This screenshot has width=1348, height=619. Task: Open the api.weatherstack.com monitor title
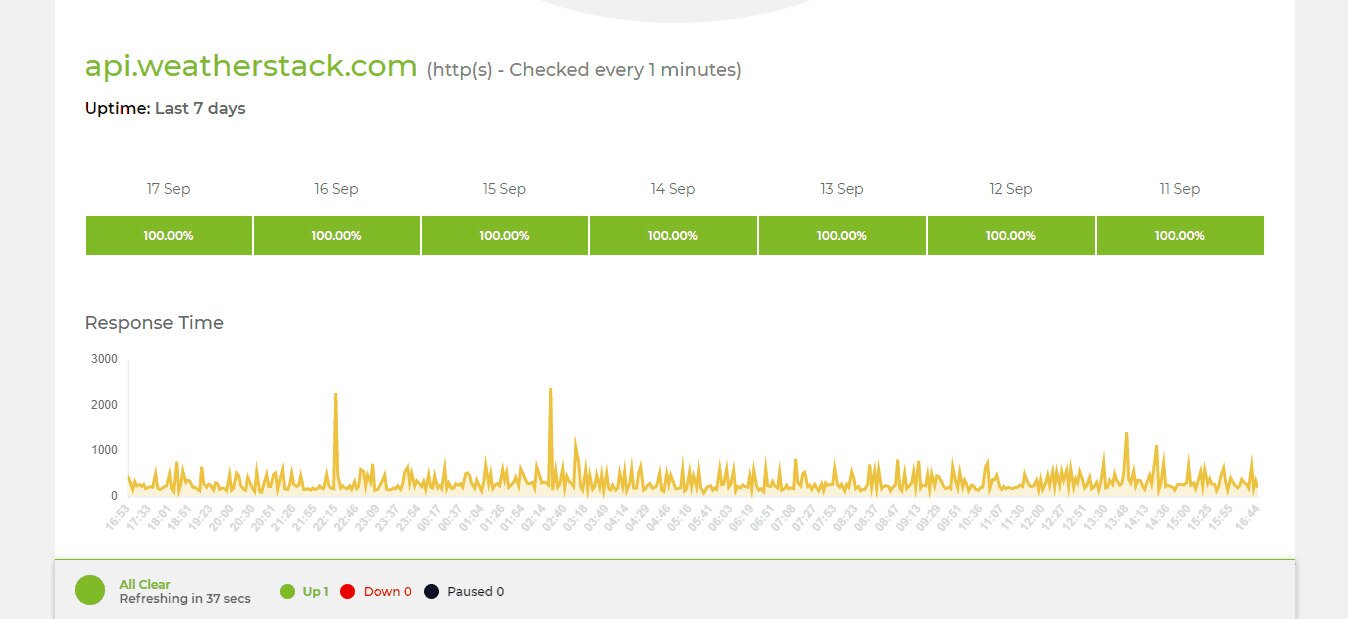tap(251, 66)
